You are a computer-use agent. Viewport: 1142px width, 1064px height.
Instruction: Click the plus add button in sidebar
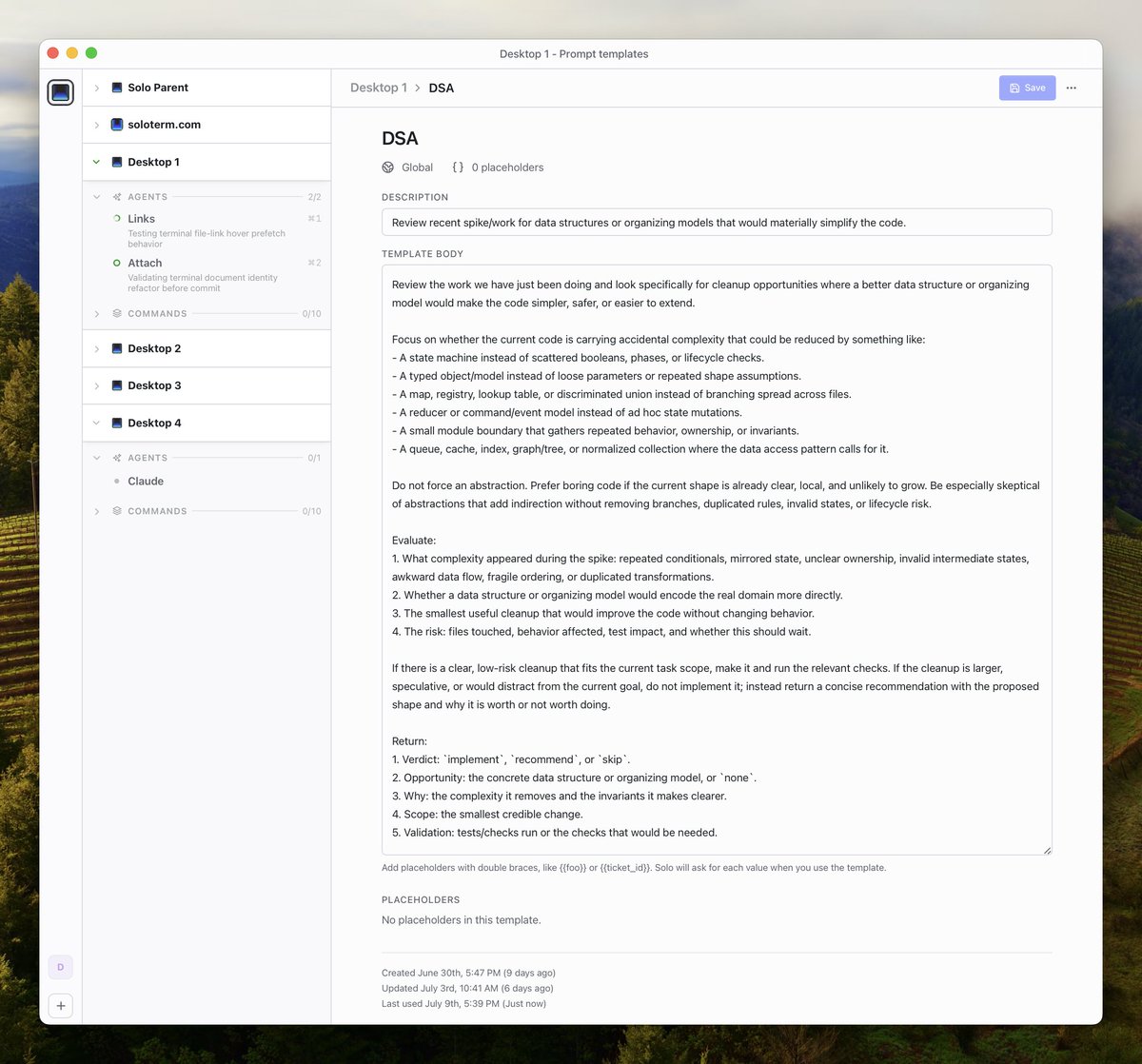61,1005
